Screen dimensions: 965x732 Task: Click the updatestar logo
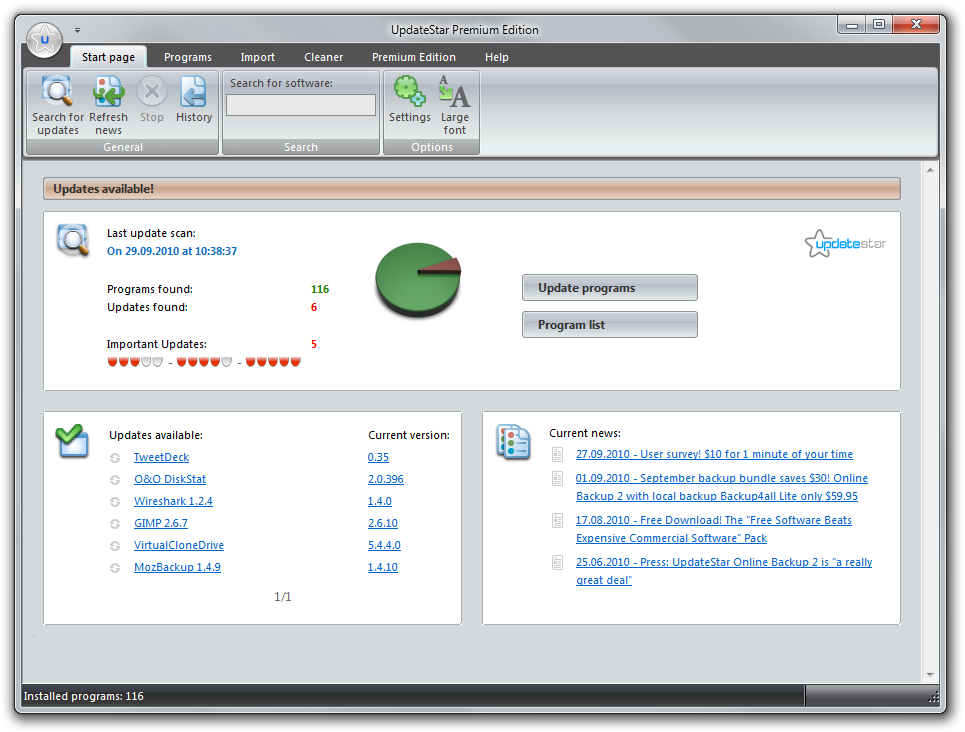[x=845, y=244]
